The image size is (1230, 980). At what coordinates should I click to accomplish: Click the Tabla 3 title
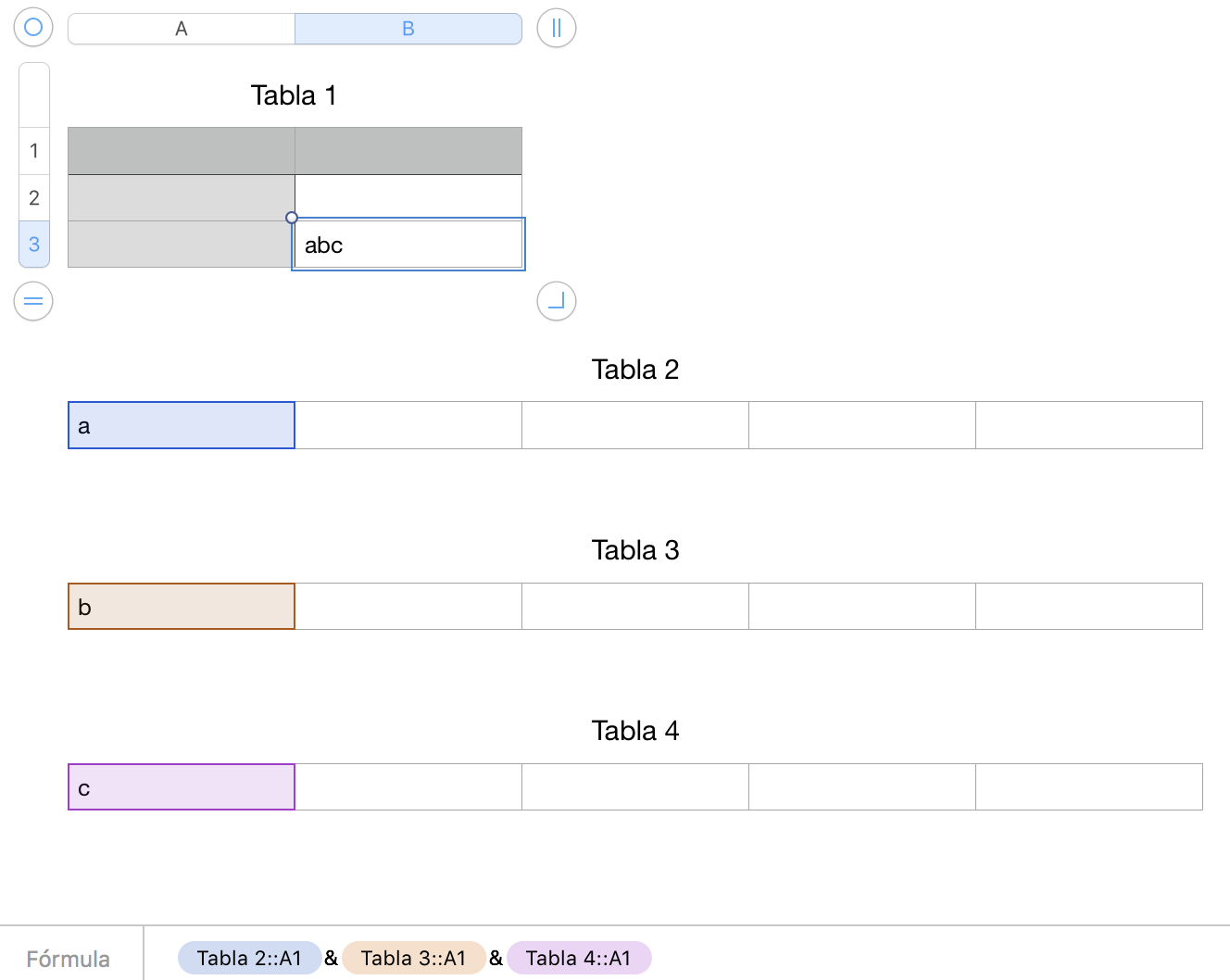coord(635,550)
